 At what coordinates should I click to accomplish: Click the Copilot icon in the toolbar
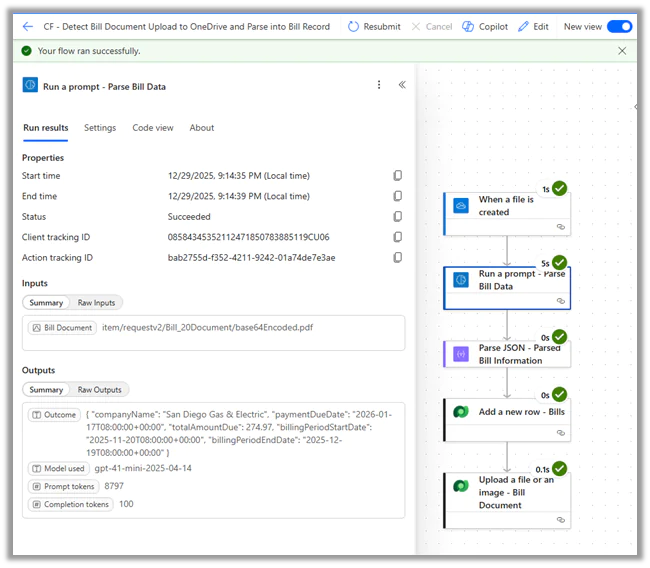click(468, 27)
